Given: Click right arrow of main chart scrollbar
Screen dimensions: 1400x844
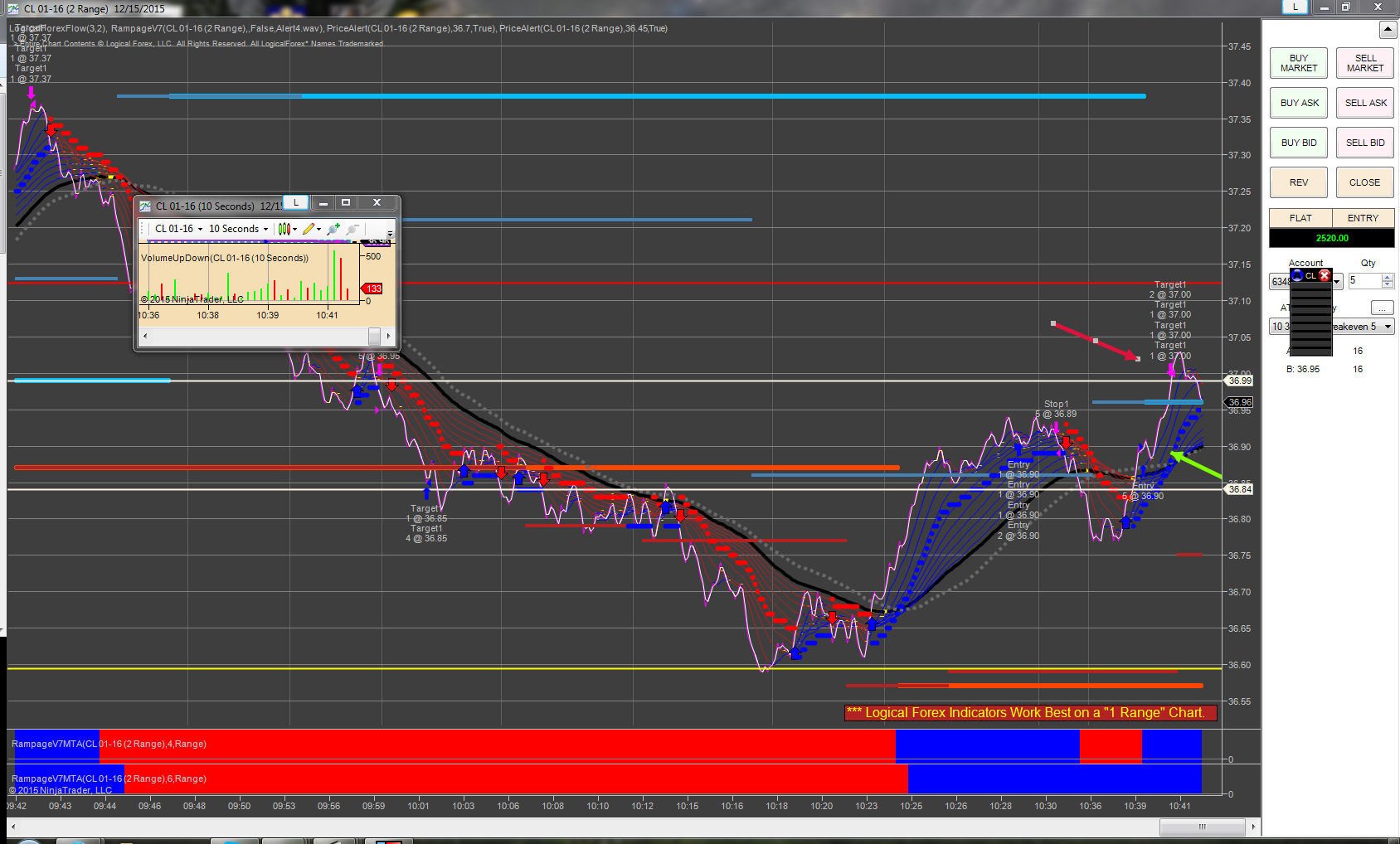Looking at the screenshot, I should tap(1253, 827).
